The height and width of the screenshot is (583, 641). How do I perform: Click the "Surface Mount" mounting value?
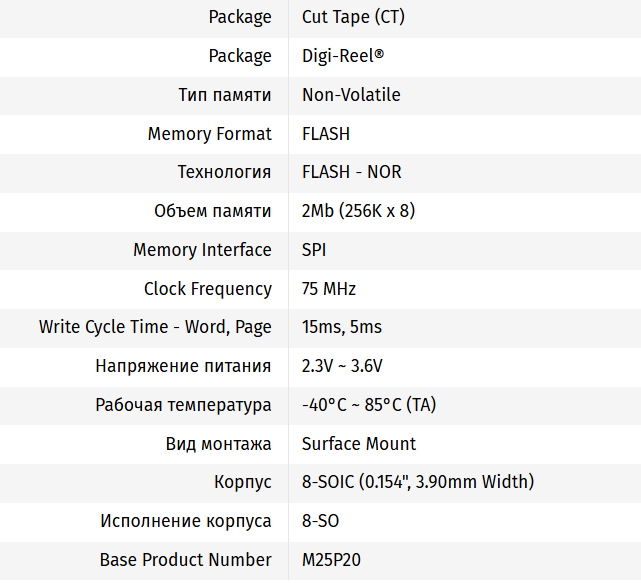[x=359, y=444]
